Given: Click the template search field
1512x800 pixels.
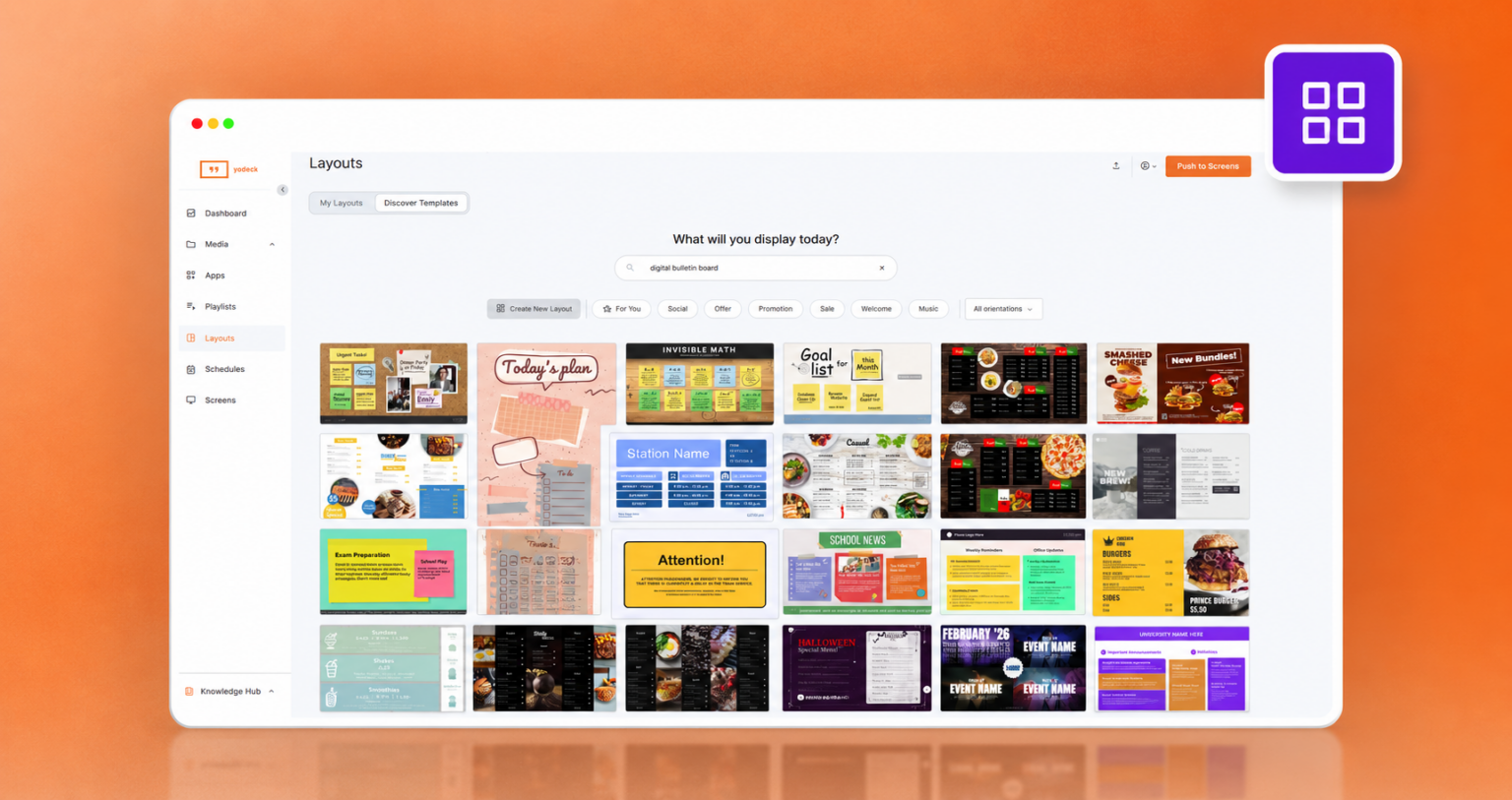Looking at the screenshot, I should click(x=756, y=268).
